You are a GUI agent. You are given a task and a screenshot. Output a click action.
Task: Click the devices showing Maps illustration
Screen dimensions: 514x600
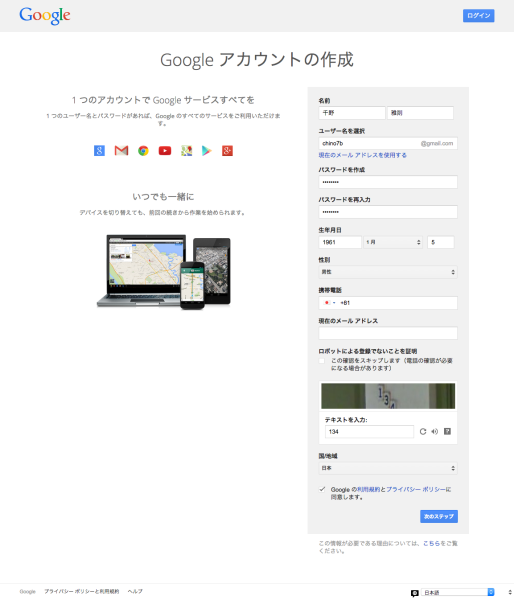[164, 272]
